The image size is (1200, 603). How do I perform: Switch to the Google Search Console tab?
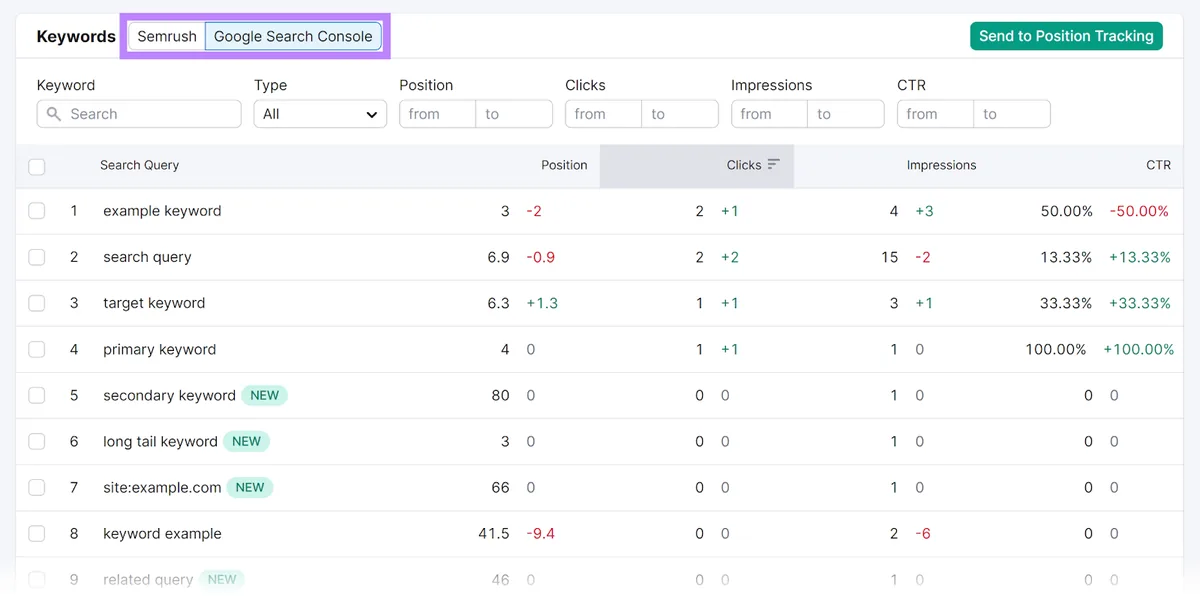click(293, 36)
